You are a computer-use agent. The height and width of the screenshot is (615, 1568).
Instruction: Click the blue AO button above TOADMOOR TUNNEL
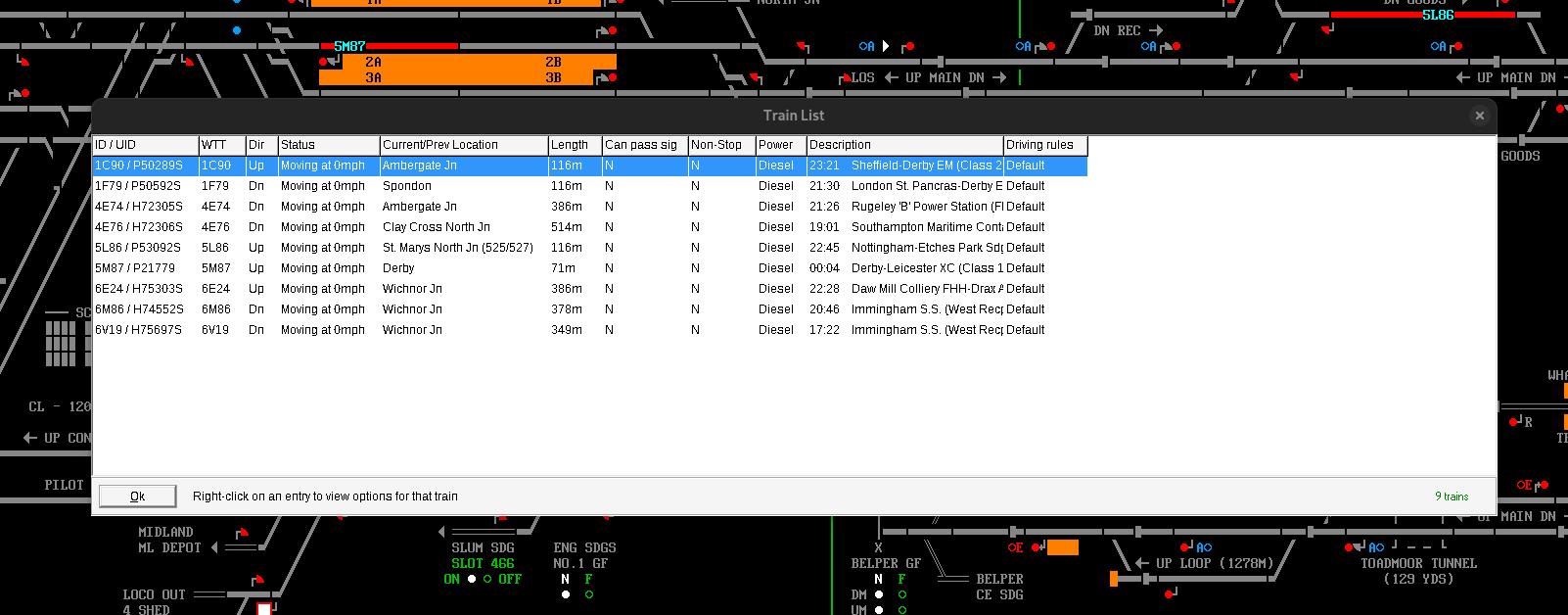(1376, 547)
